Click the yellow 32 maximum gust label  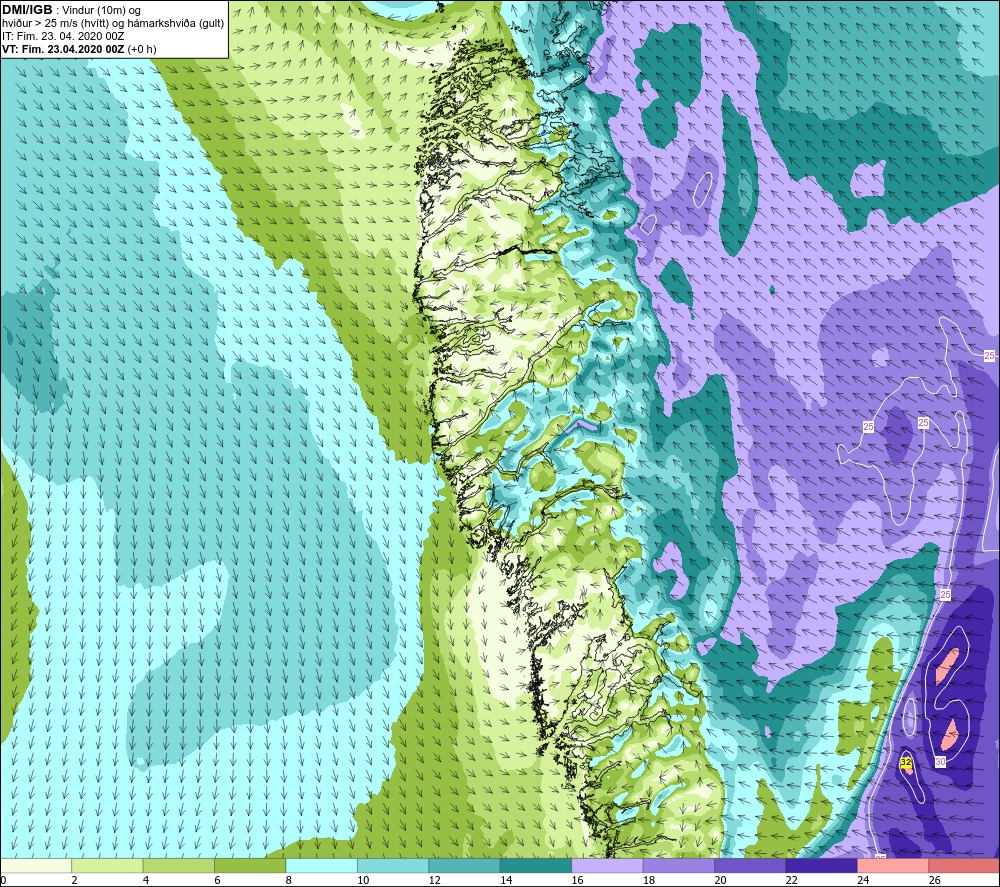(906, 762)
